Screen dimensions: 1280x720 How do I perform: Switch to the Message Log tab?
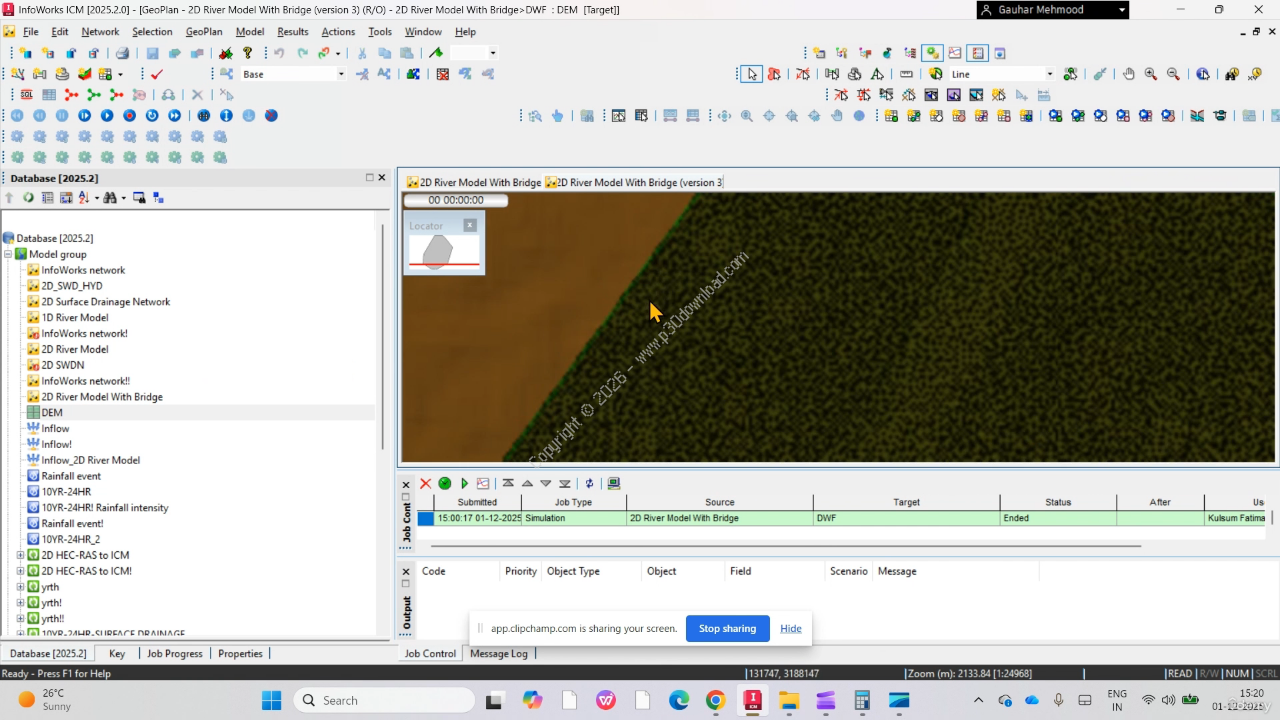pos(498,653)
